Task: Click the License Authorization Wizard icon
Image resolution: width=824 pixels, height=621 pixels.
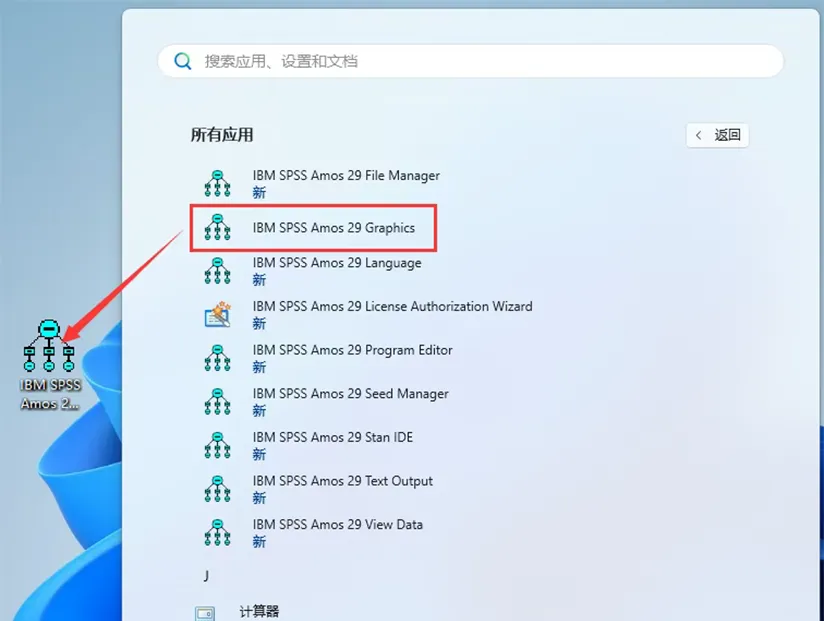Action: pyautogui.click(x=218, y=314)
